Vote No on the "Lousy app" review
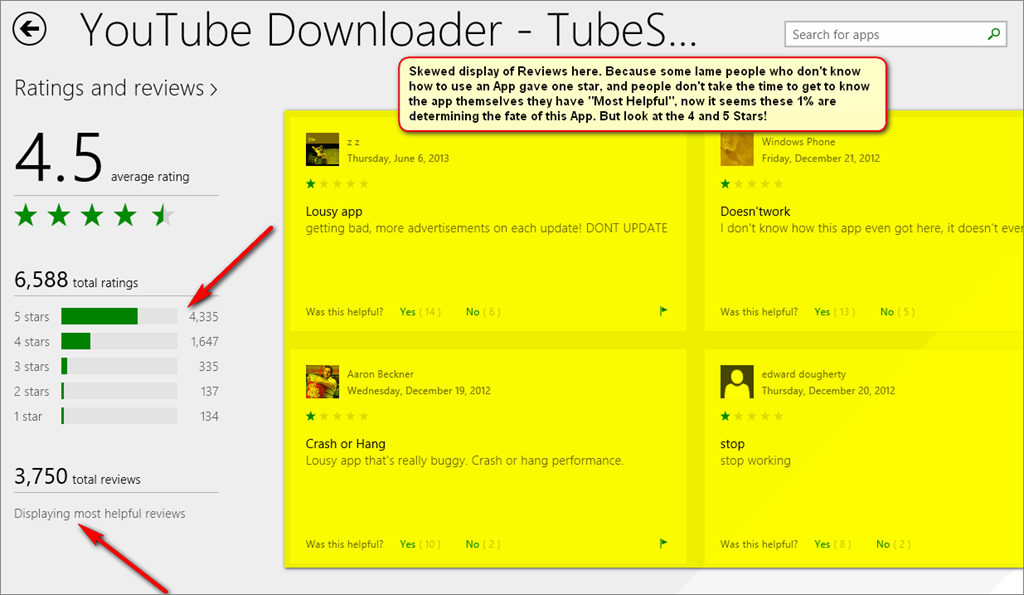Viewport: 1024px width, 595px height. click(473, 312)
